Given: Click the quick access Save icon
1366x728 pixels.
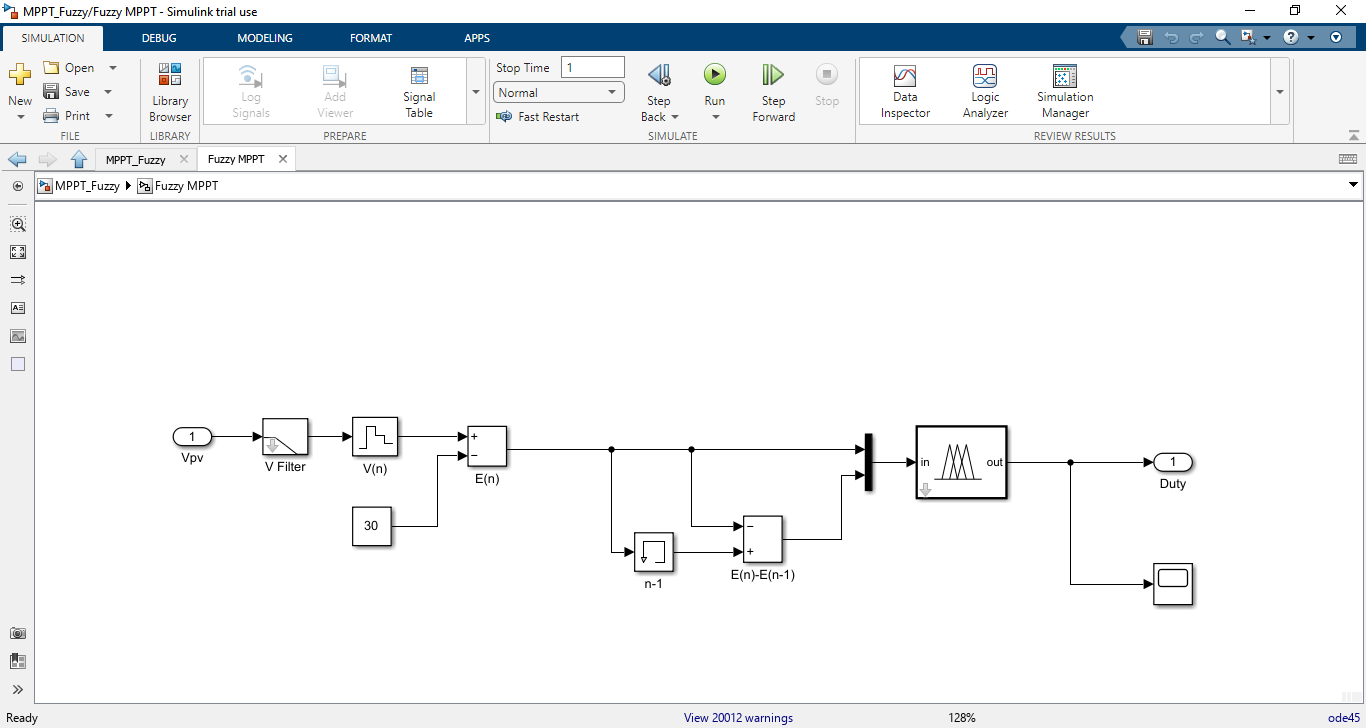Looking at the screenshot, I should pos(1145,37).
